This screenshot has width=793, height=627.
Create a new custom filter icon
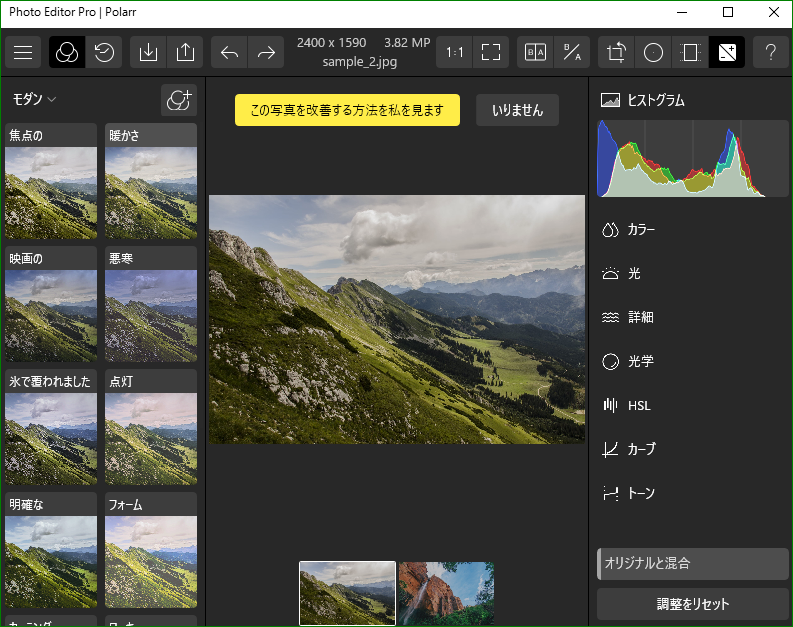click(179, 100)
